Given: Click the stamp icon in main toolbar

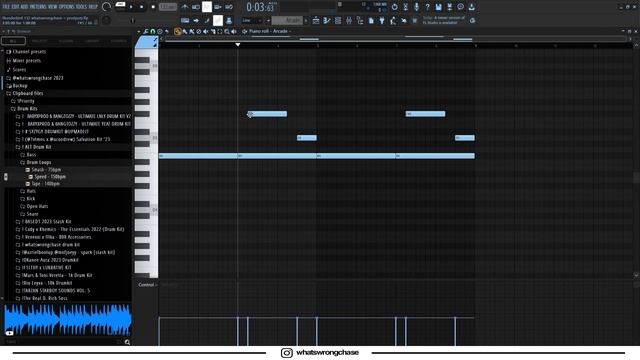Looking at the screenshot, I should (x=229, y=20).
